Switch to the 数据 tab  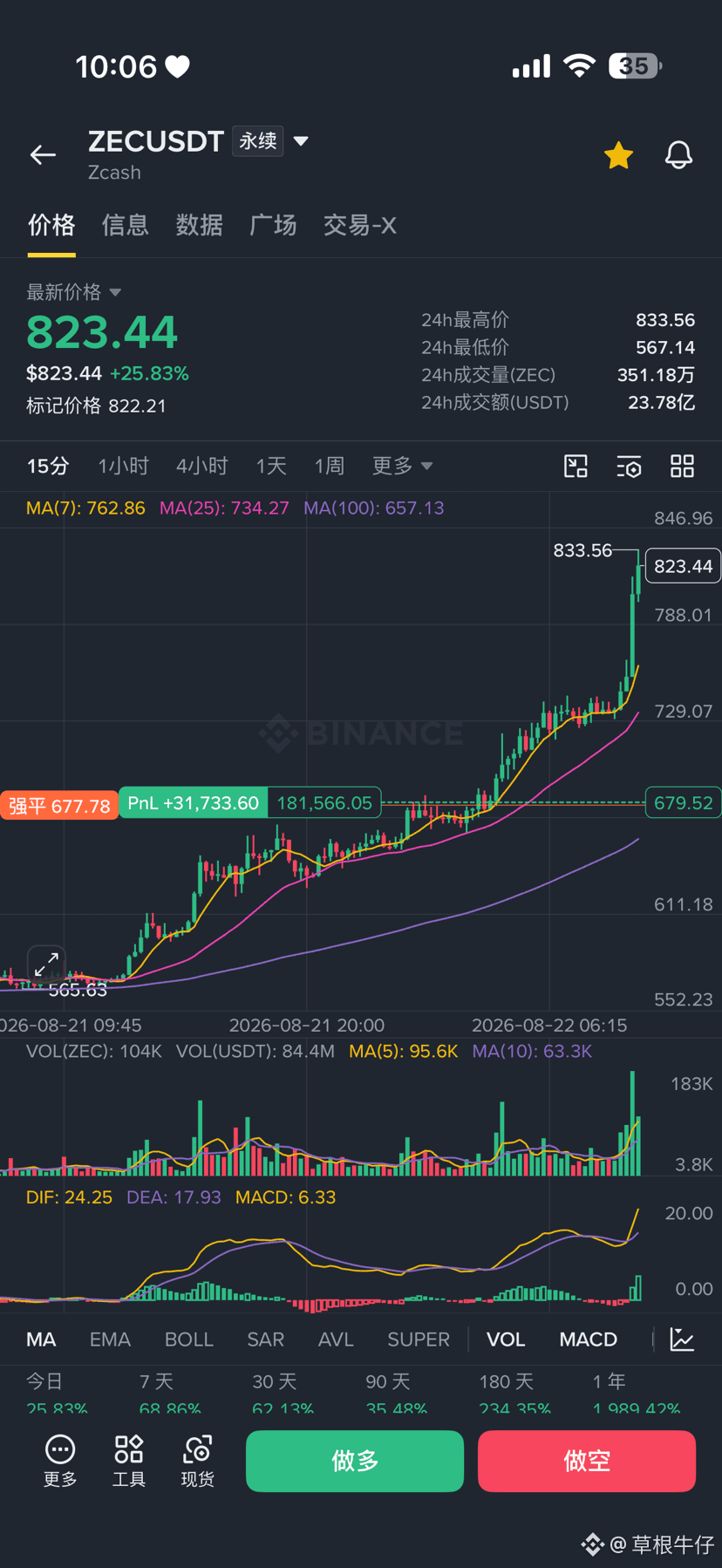click(x=199, y=225)
